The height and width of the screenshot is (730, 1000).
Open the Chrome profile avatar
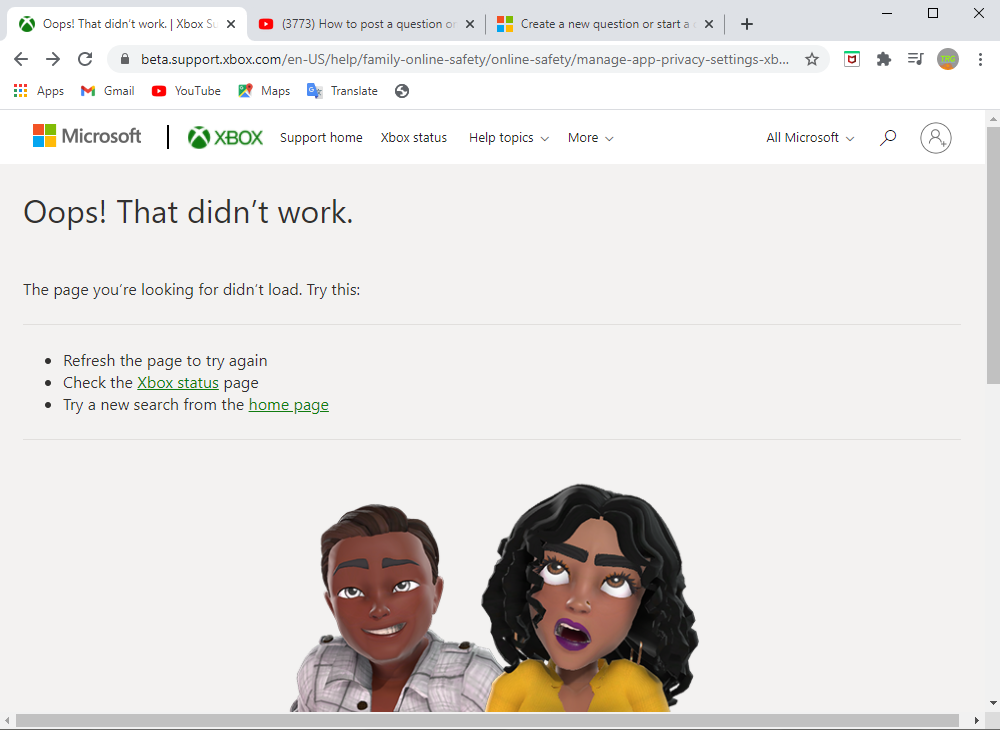point(948,59)
